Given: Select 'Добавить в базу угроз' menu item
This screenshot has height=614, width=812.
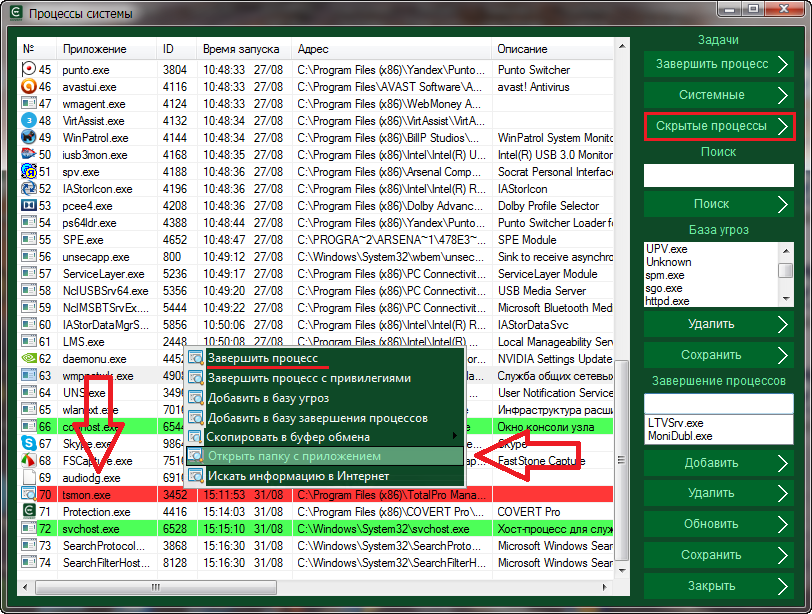Looking at the screenshot, I should point(324,398).
